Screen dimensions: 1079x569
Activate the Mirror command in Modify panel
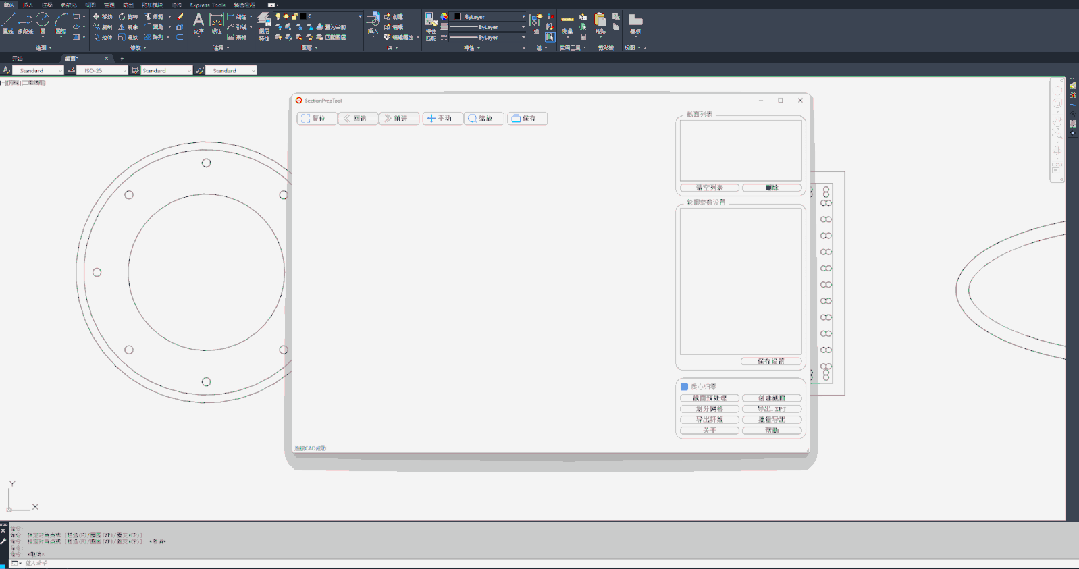129,27
